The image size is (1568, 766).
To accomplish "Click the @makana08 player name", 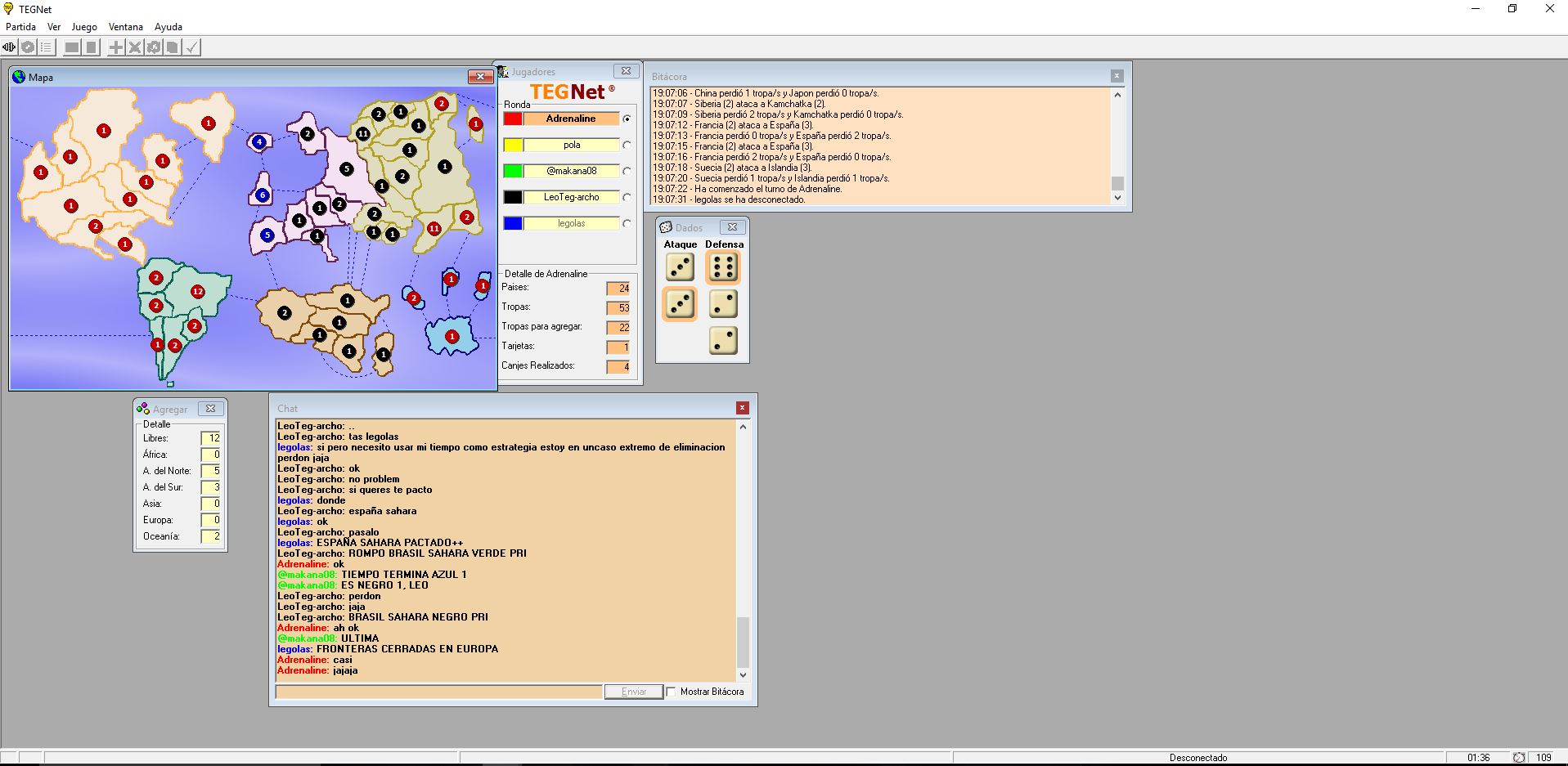I will tap(571, 171).
